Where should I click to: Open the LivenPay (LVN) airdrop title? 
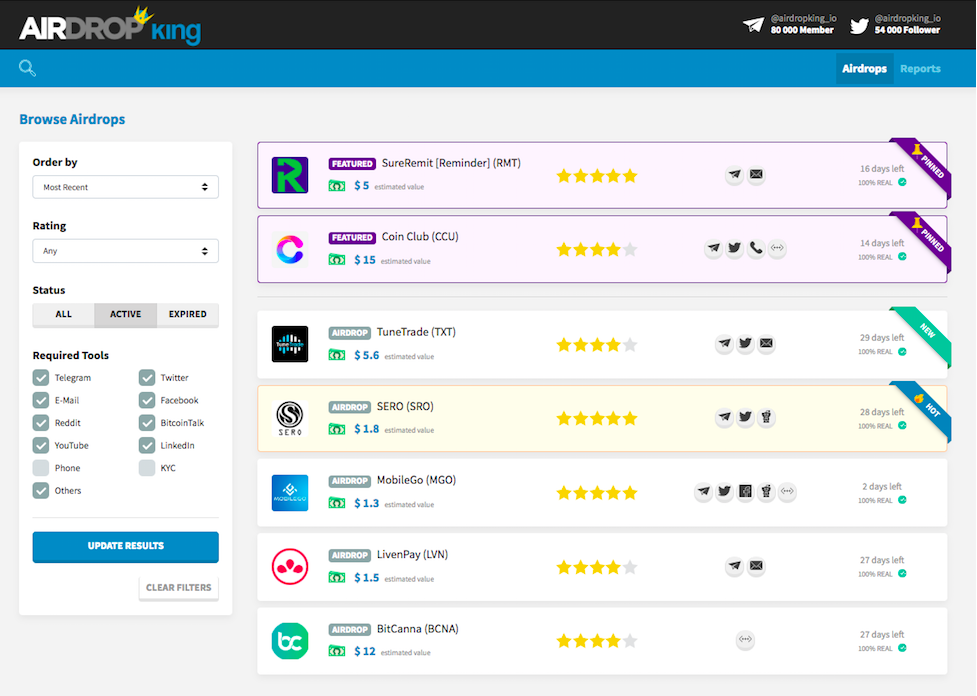(x=412, y=555)
